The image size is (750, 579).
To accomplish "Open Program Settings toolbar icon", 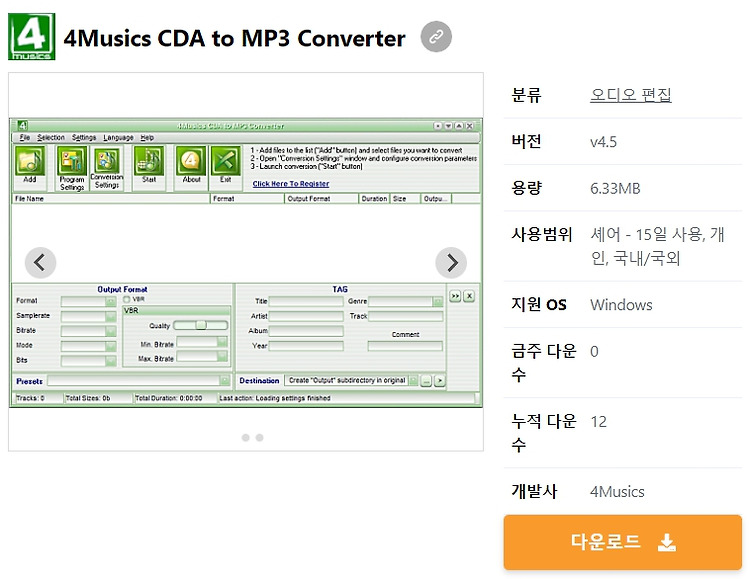I will point(72,161).
